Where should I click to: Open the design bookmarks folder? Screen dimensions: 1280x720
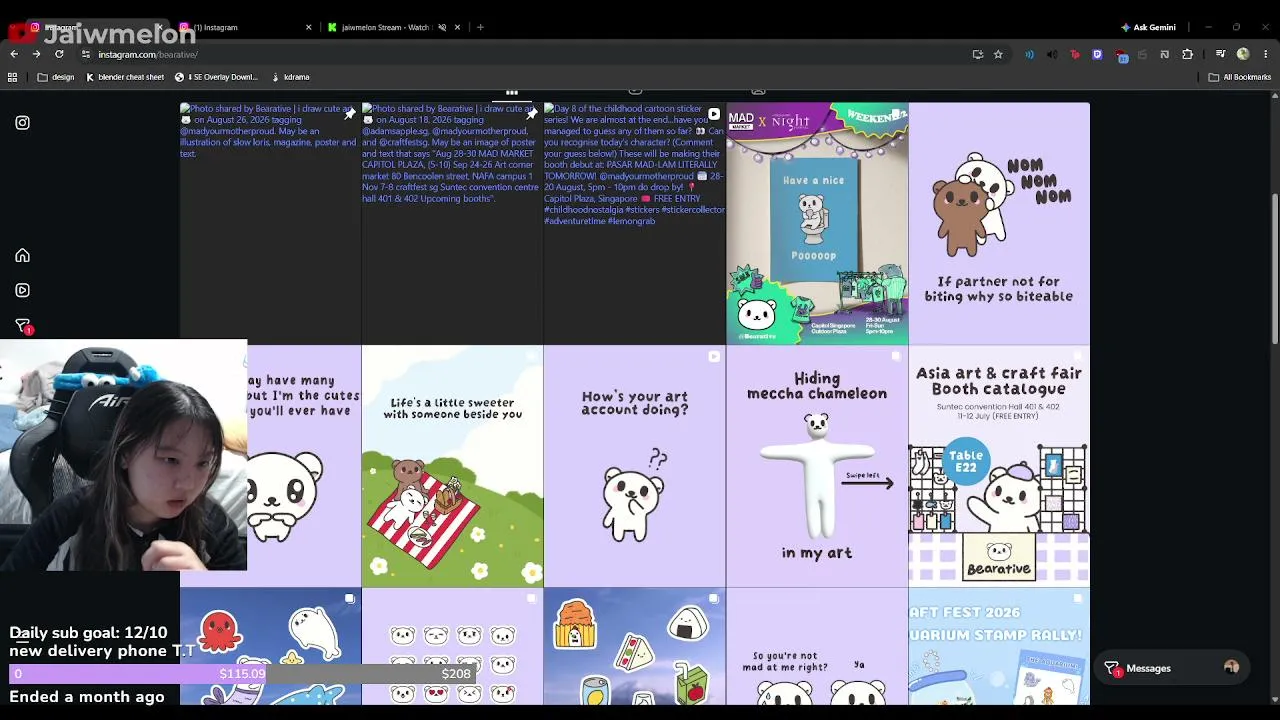coord(56,77)
